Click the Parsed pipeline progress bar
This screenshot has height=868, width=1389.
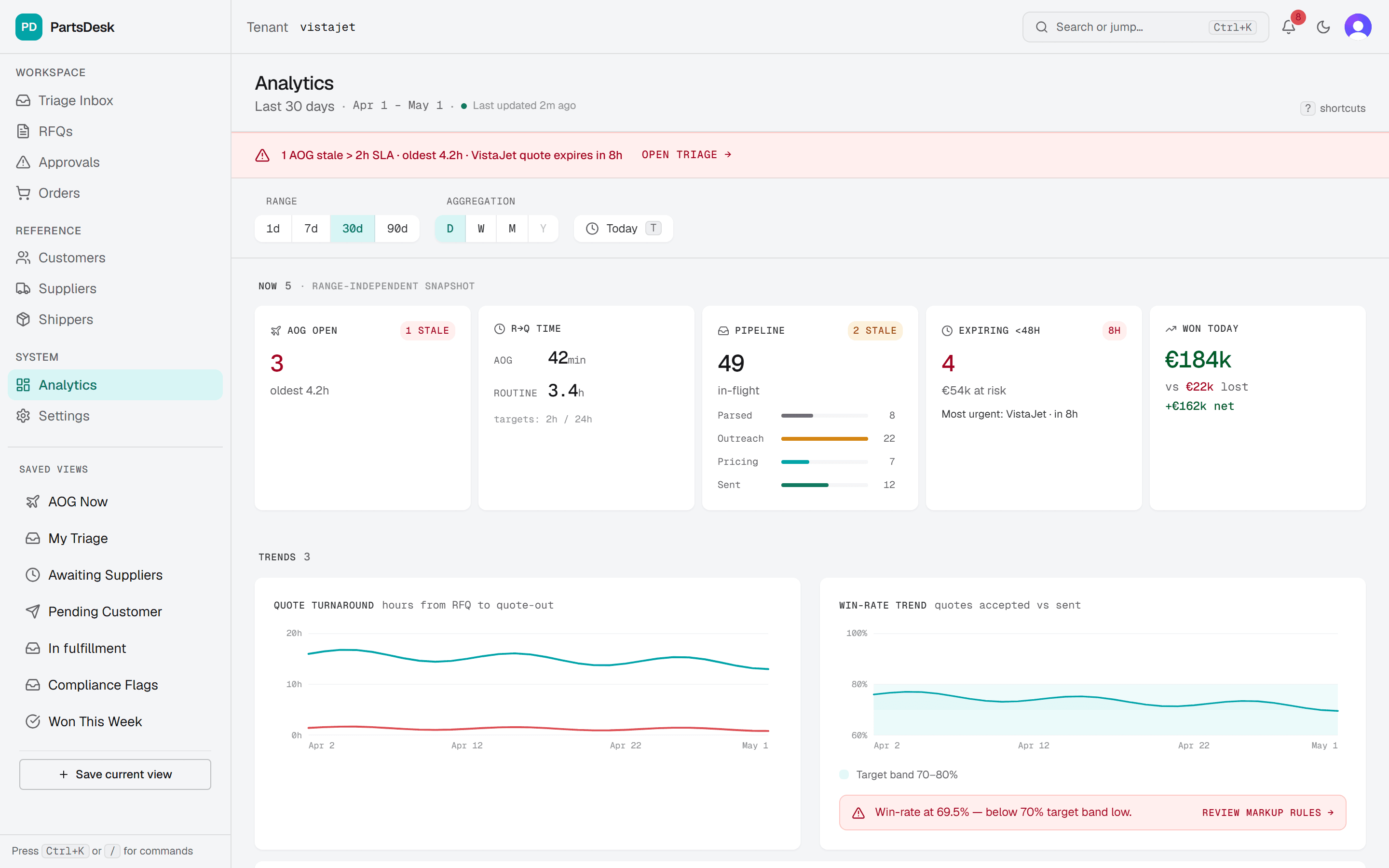(824, 416)
